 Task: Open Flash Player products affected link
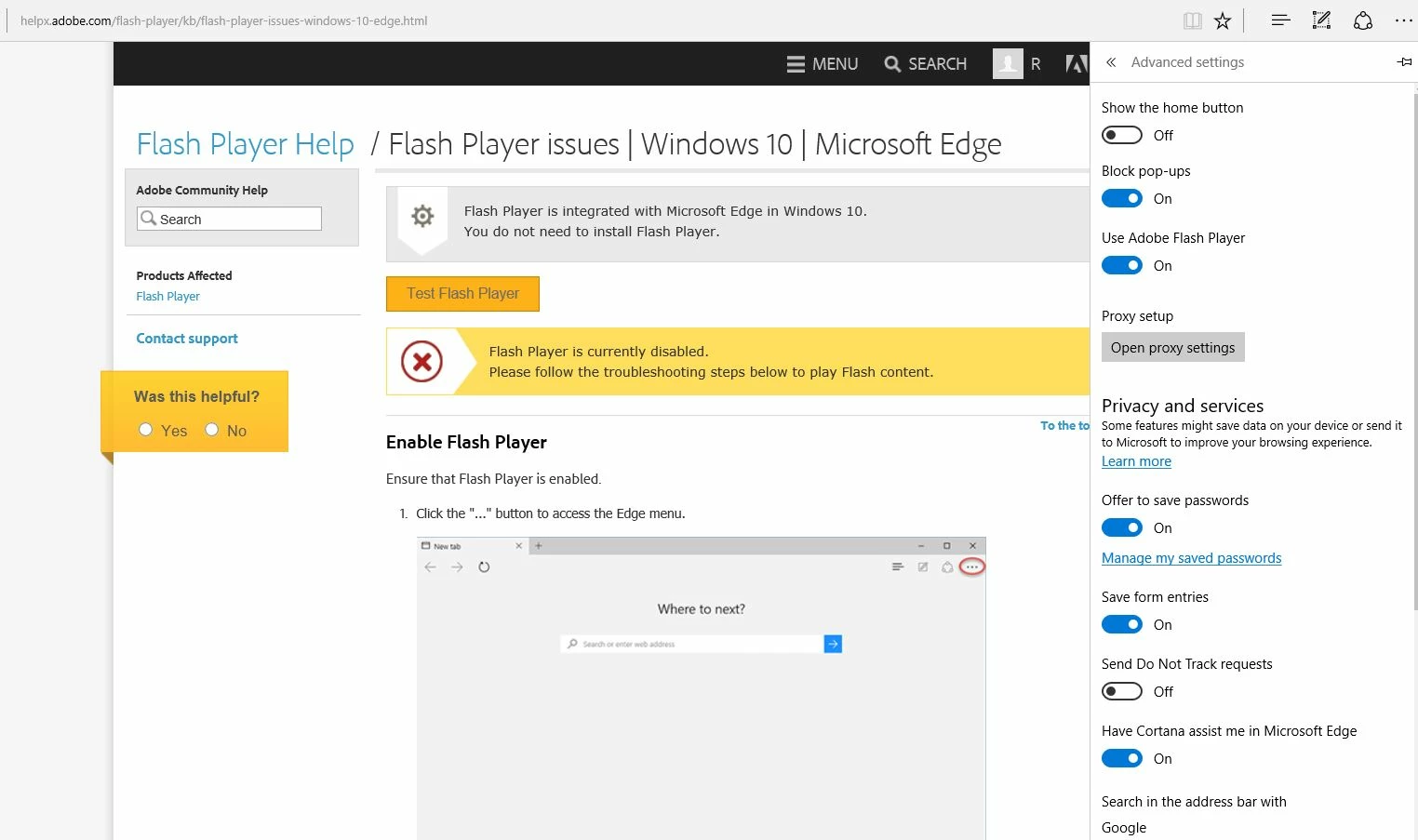[x=167, y=296]
